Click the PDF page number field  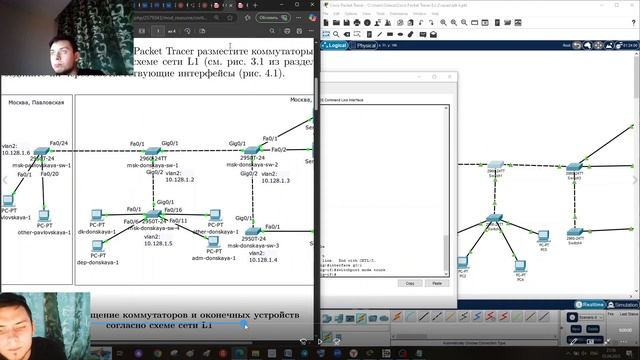[158, 31]
